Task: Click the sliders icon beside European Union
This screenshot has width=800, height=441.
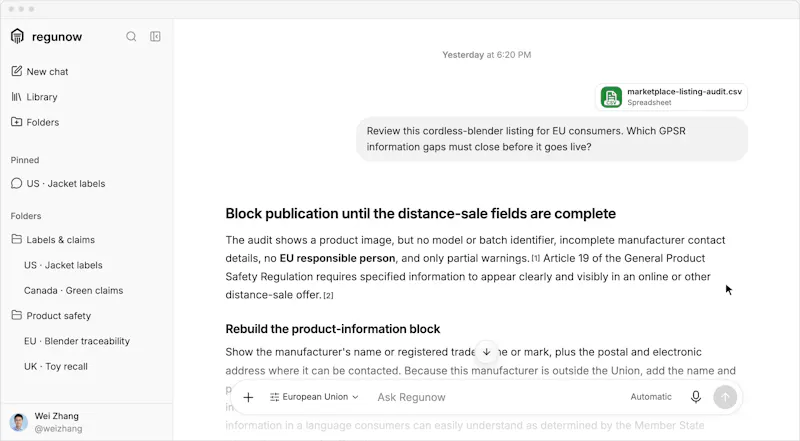Action: click(x=274, y=397)
